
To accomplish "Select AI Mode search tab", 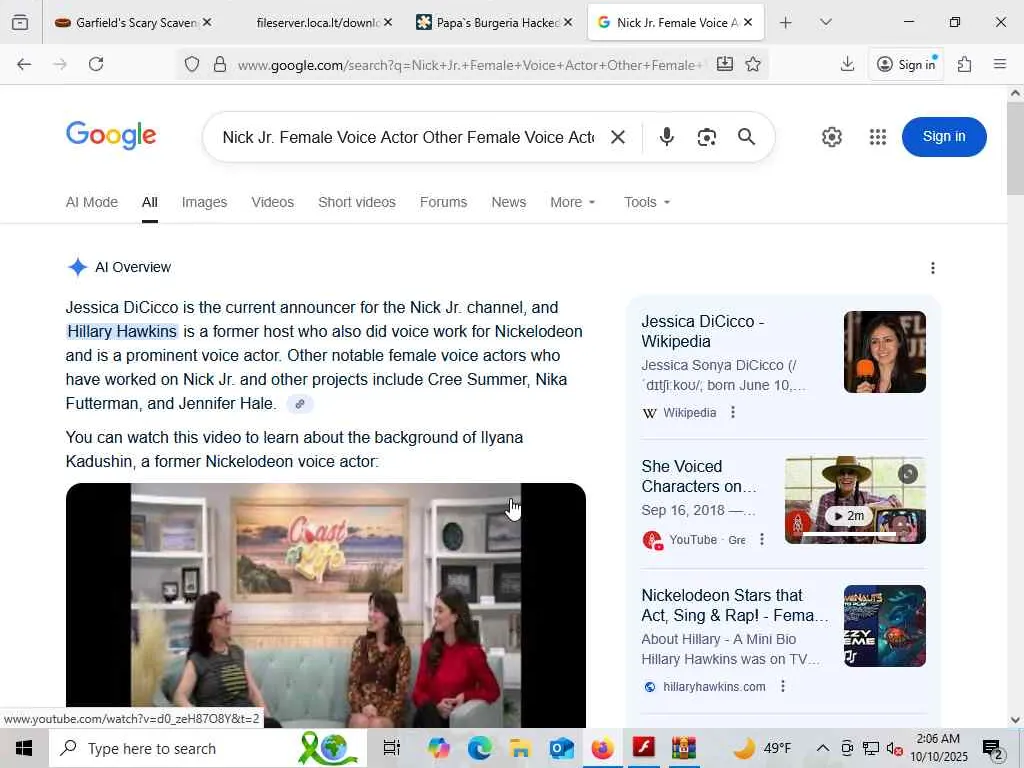I will pyautogui.click(x=91, y=202).
